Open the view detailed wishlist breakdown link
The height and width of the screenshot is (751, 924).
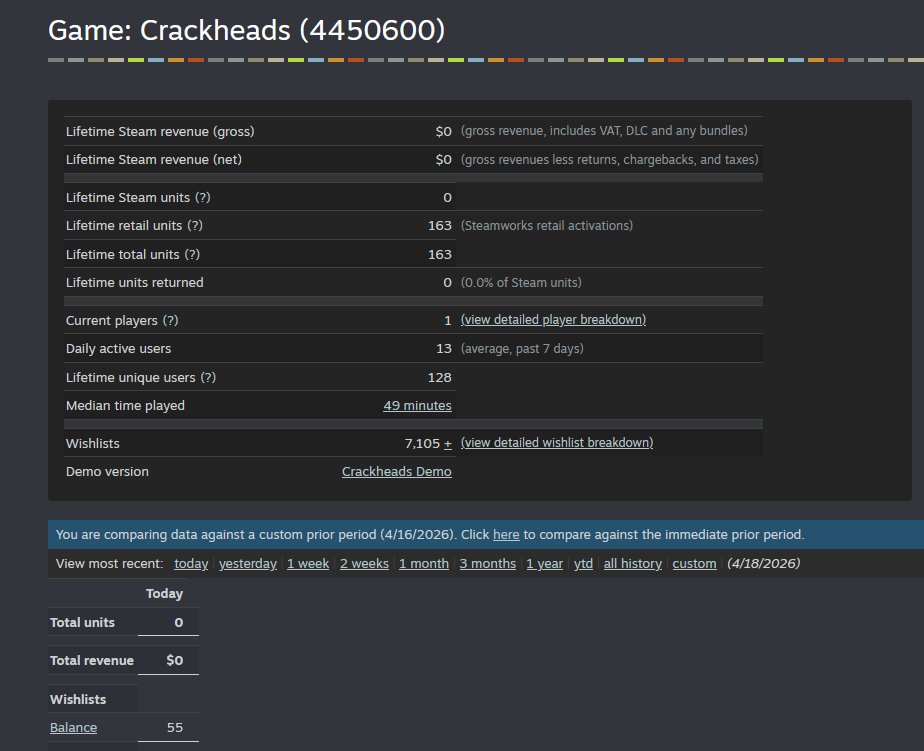(x=556, y=443)
